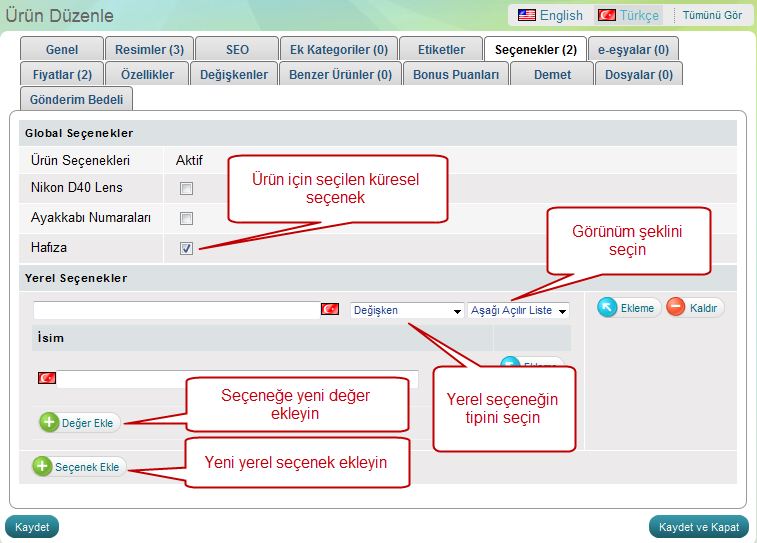Open the Fiyatlar (2) tab

(62, 74)
